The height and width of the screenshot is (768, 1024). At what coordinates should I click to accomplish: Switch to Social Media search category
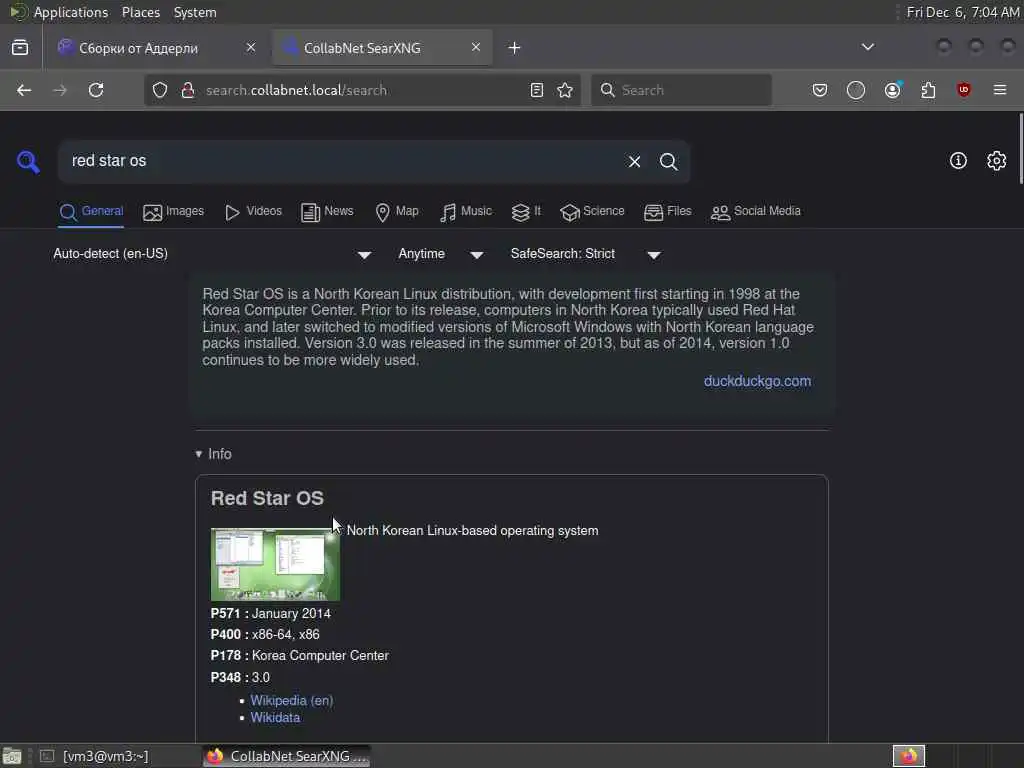click(756, 212)
